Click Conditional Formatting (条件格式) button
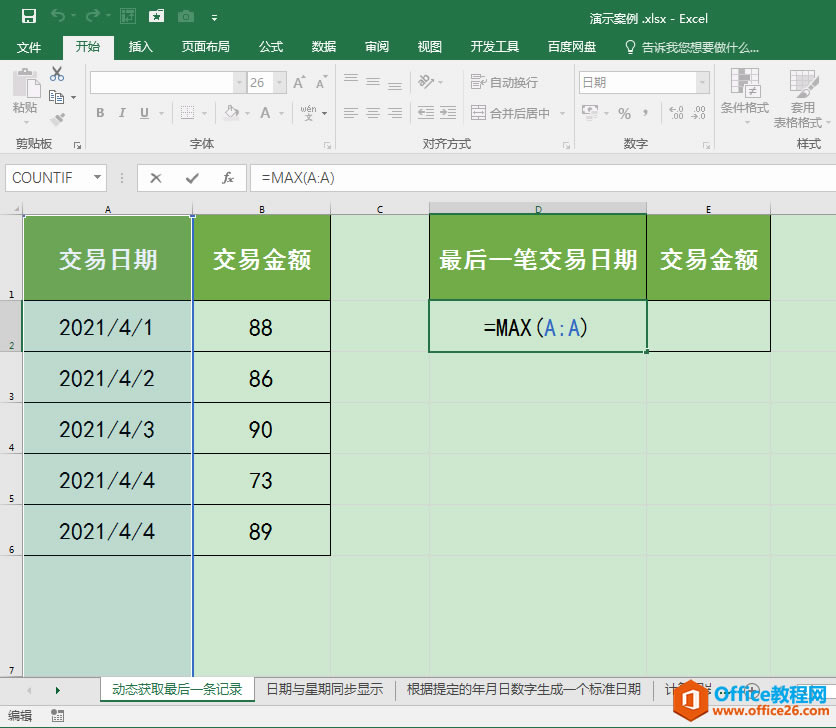Image resolution: width=836 pixels, height=728 pixels. [x=745, y=95]
